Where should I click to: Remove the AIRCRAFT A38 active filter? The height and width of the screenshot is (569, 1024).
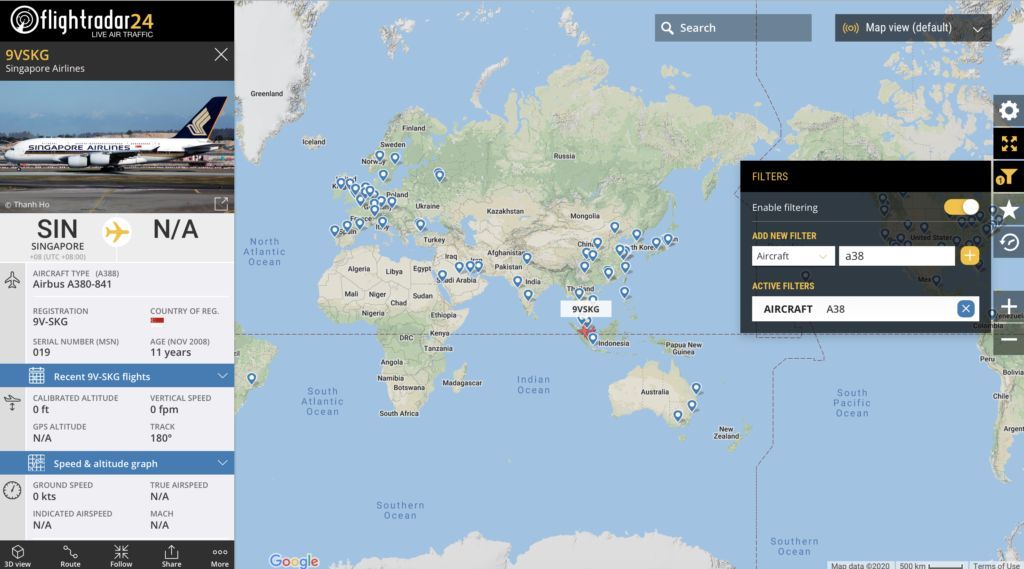[965, 308]
